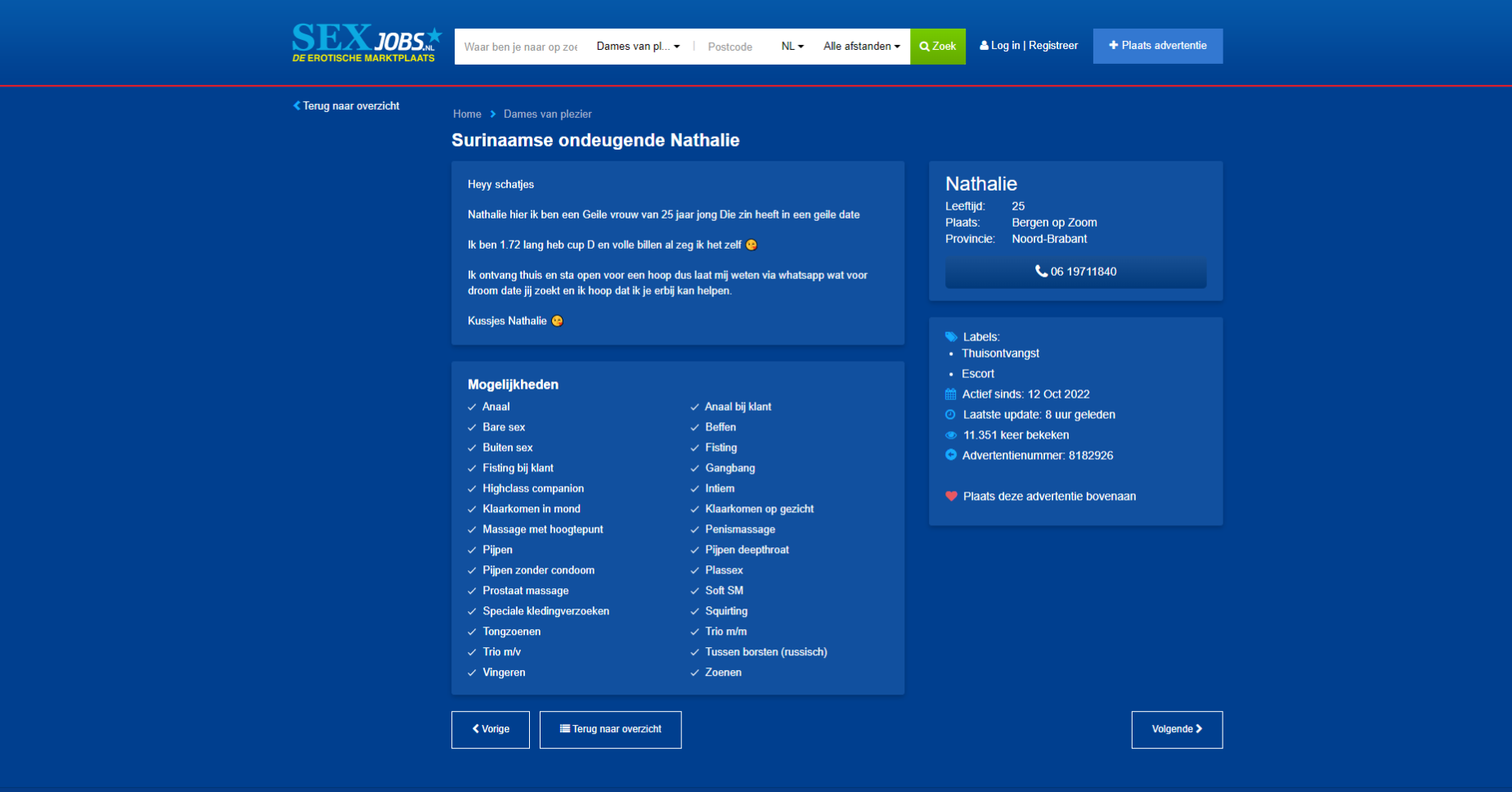Click the SexJobs logo in the header
Screen dimensions: 1512x792
click(367, 43)
